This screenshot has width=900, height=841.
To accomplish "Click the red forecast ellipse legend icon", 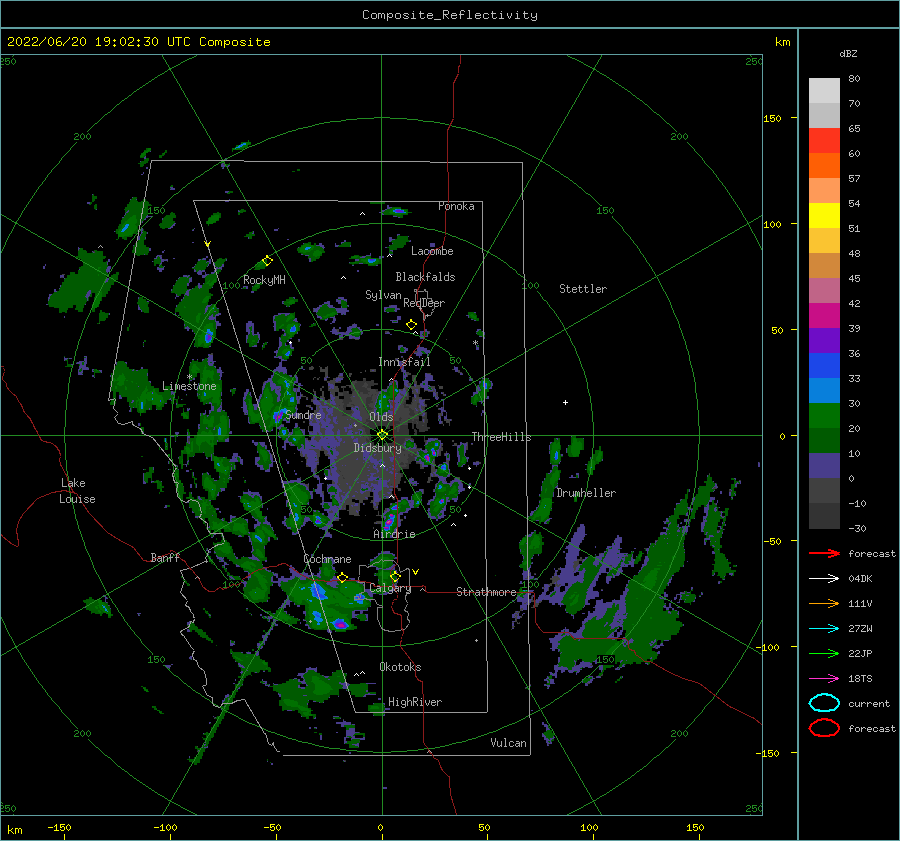I will [824, 728].
